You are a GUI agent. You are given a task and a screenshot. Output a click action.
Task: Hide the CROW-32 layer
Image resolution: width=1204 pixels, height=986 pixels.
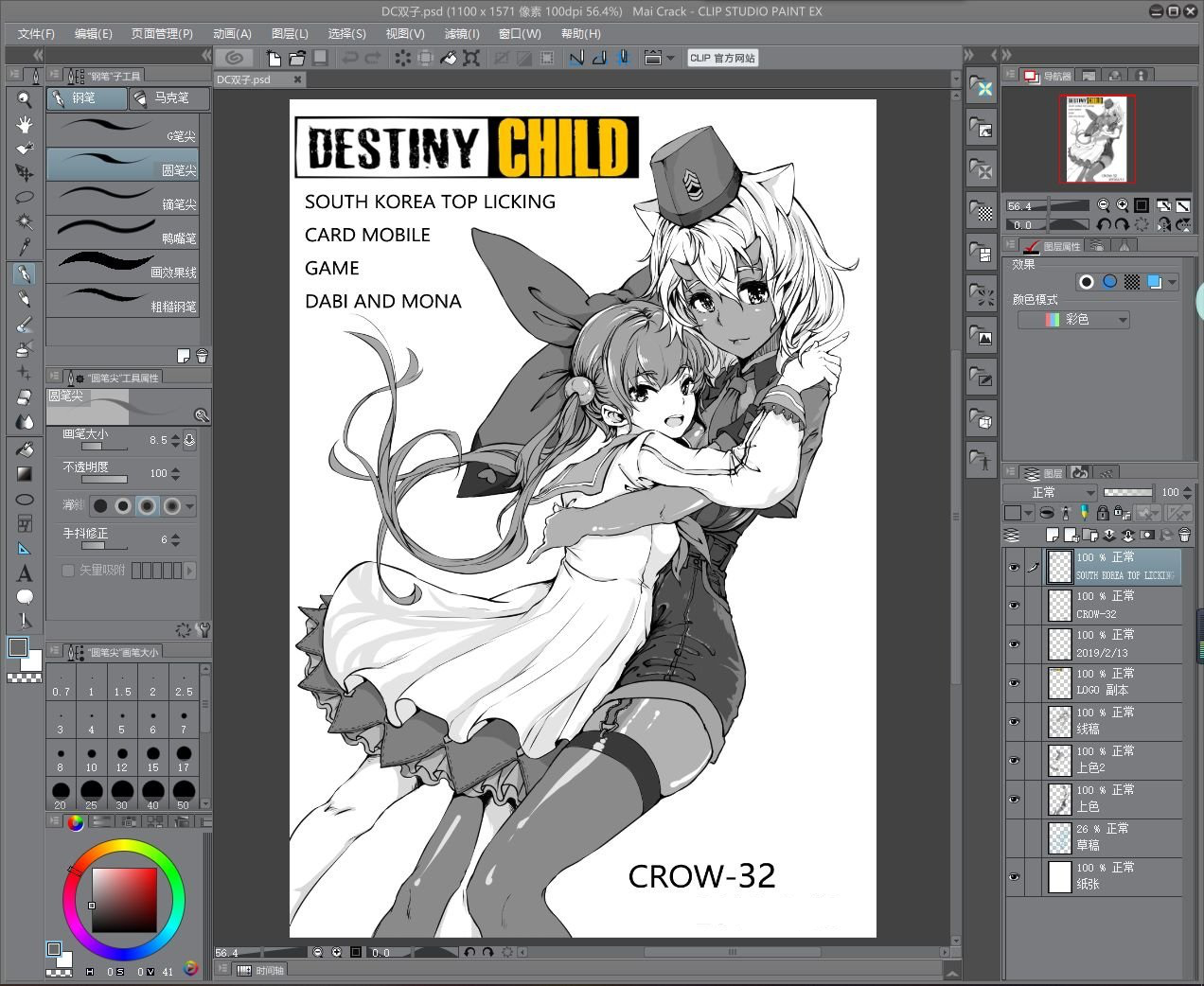1014,606
